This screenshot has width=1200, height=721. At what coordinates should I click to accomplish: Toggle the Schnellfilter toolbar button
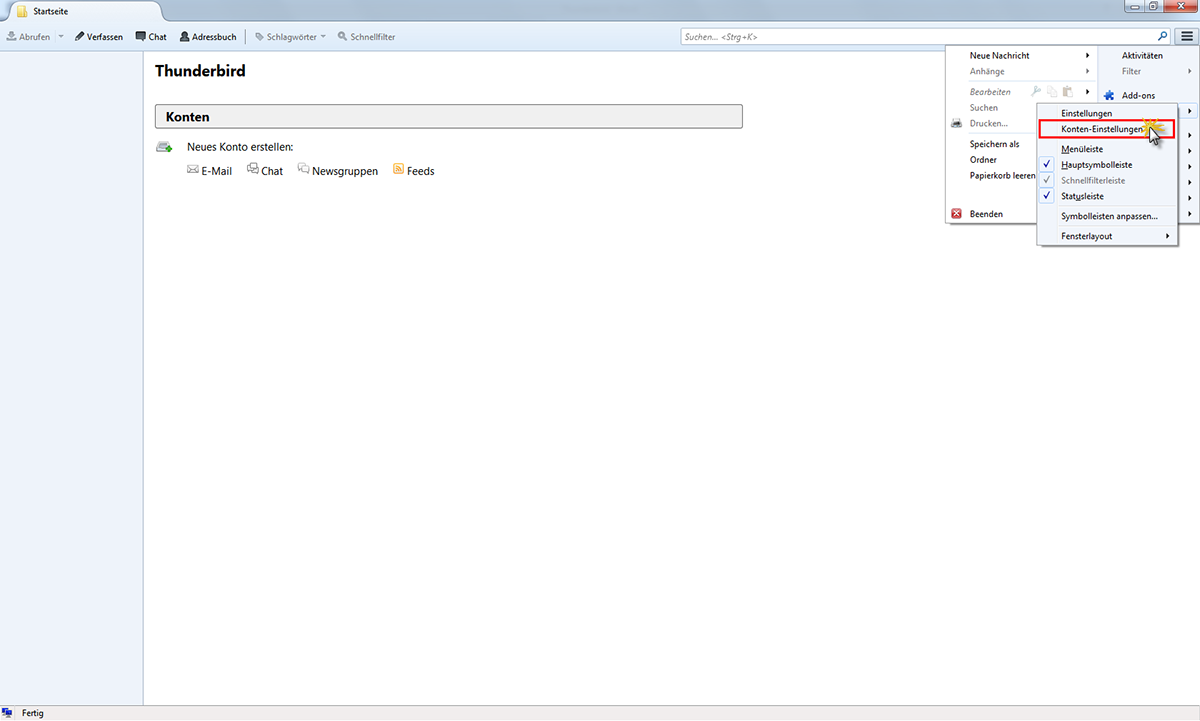pyautogui.click(x=367, y=37)
